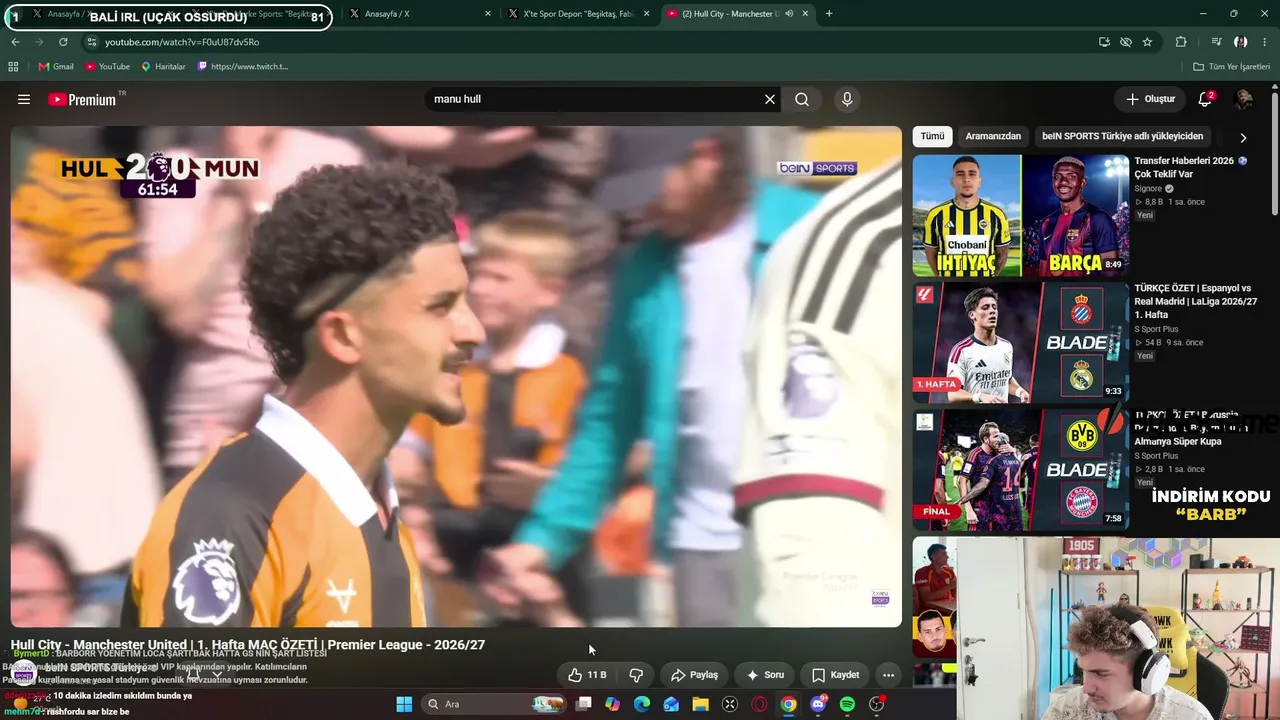Click the Soru ask button
Screen dimensions: 1280x720
(x=765, y=675)
